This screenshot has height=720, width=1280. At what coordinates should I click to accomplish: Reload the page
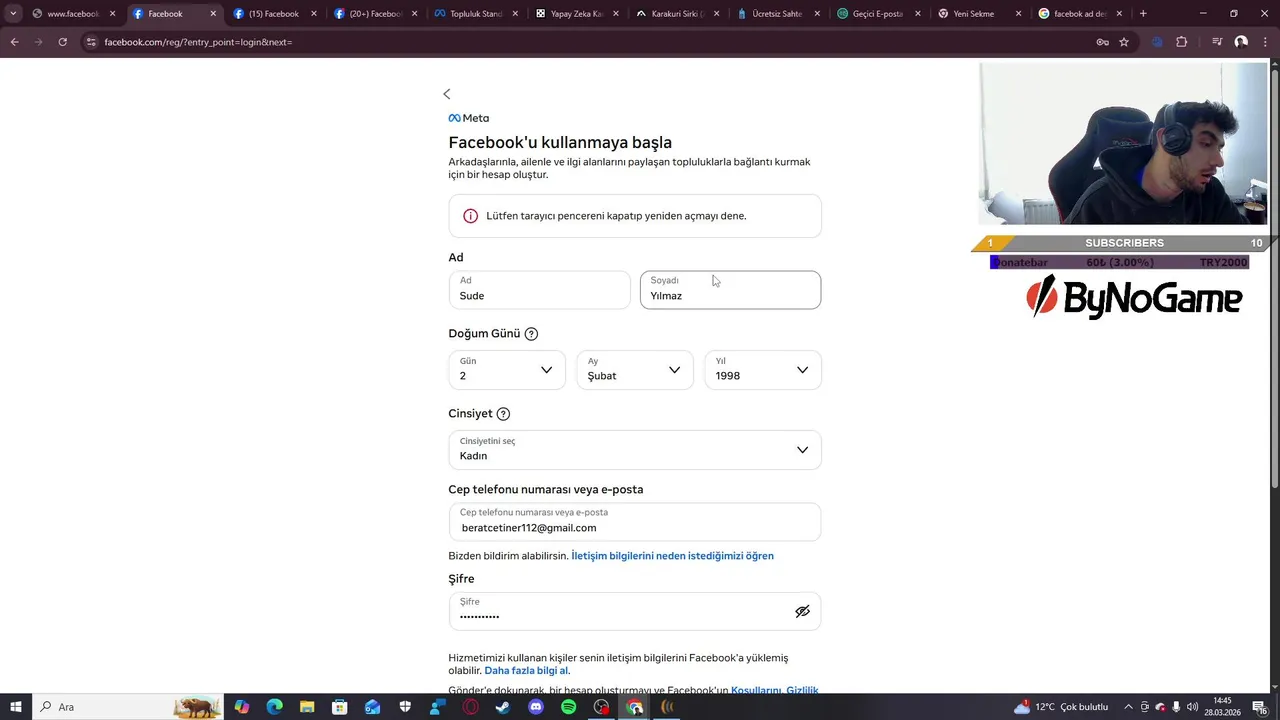[x=62, y=42]
